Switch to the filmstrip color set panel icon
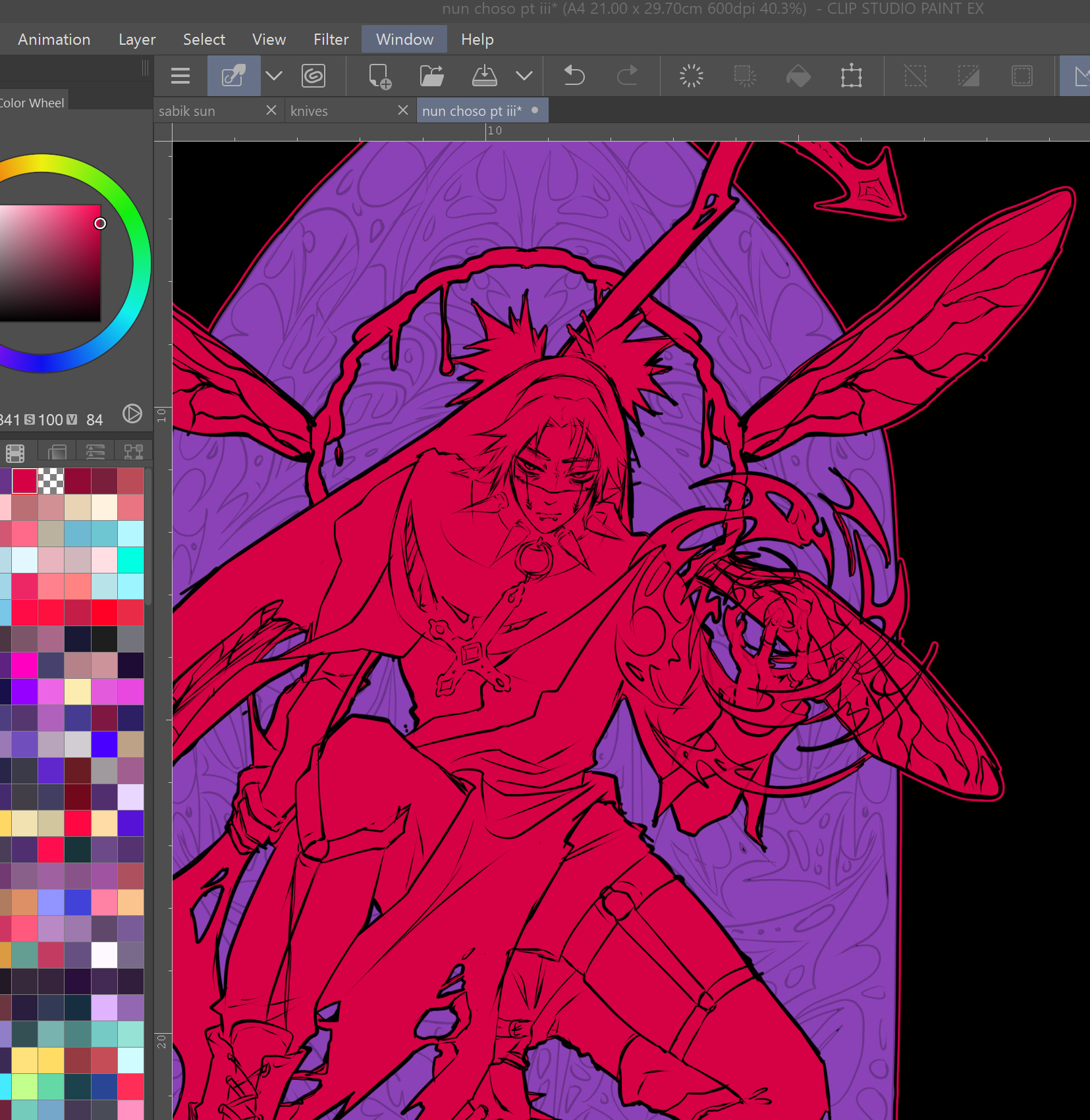 coord(15,453)
